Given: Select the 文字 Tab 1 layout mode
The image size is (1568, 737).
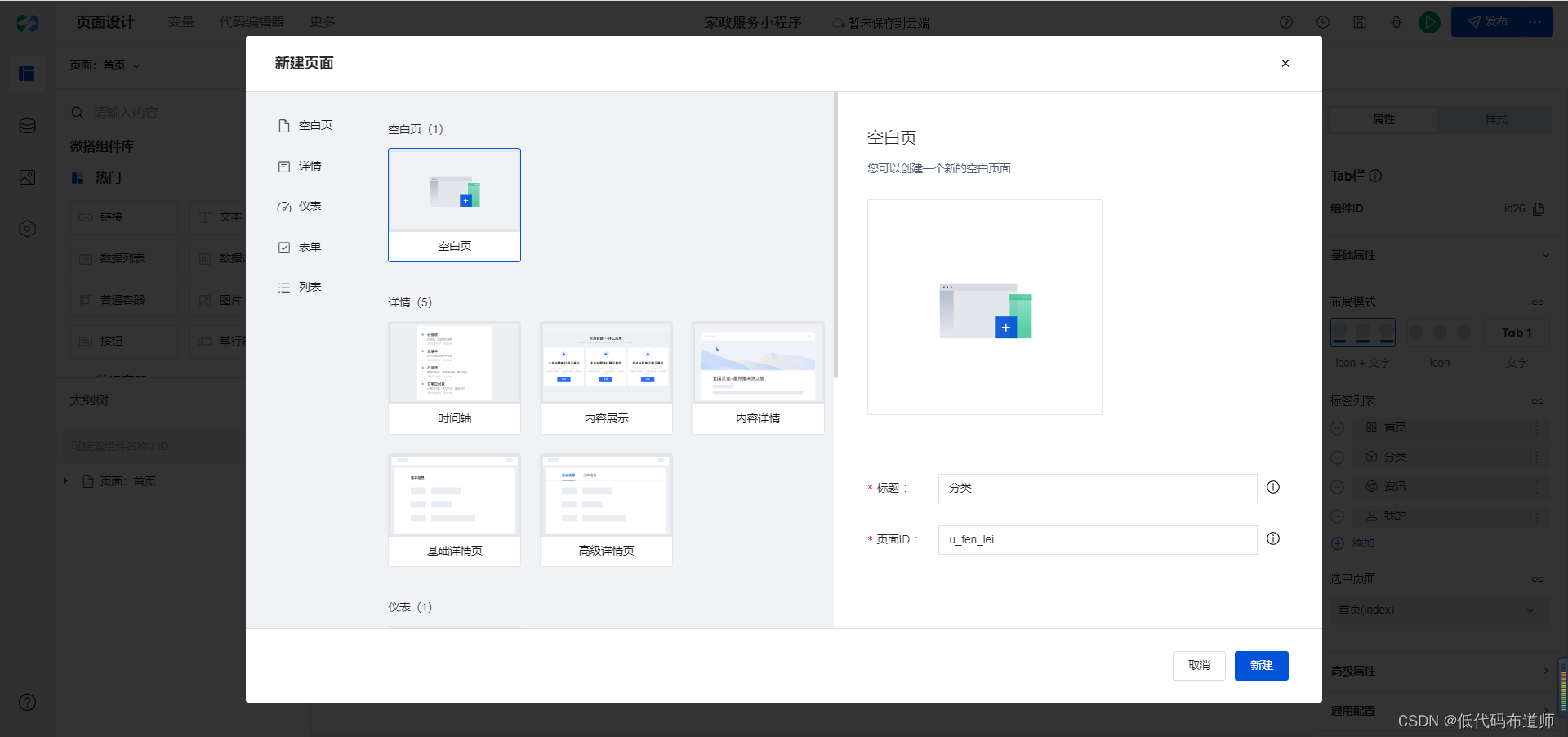Looking at the screenshot, I should point(1517,333).
